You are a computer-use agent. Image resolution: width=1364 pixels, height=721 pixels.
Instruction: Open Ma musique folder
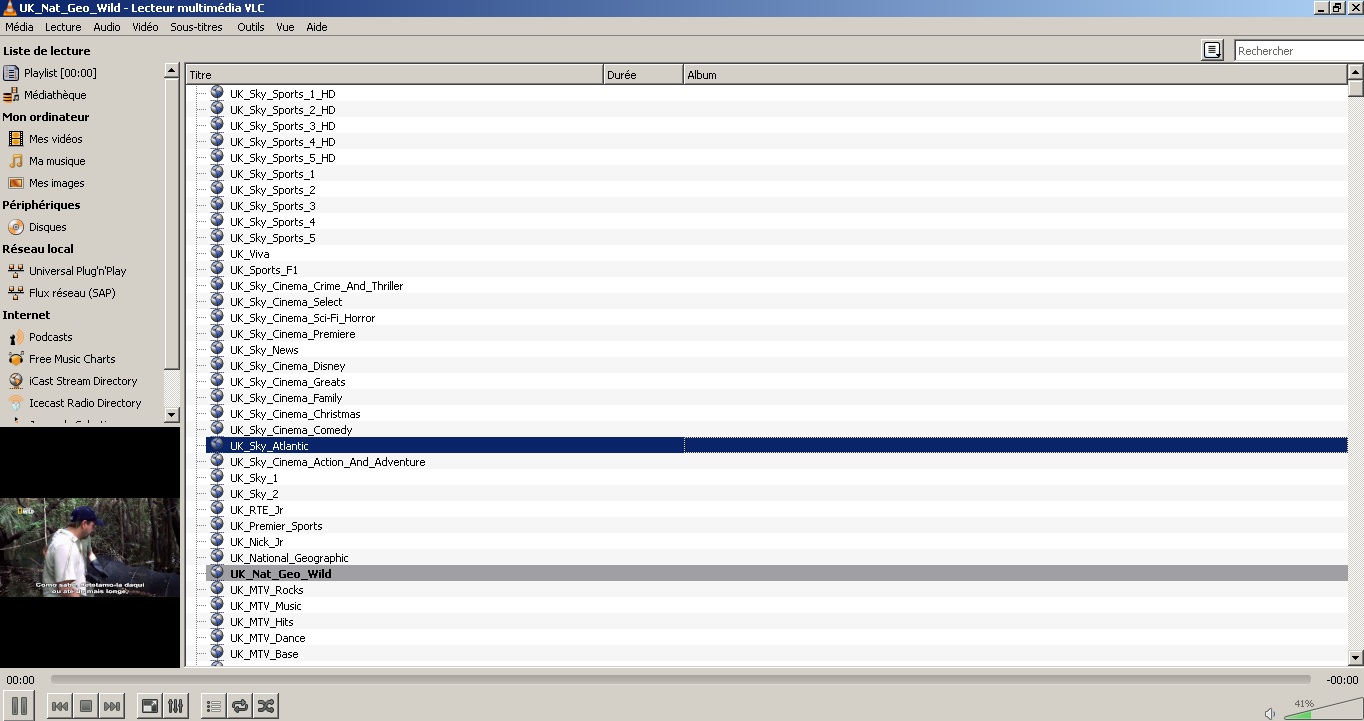coord(57,161)
